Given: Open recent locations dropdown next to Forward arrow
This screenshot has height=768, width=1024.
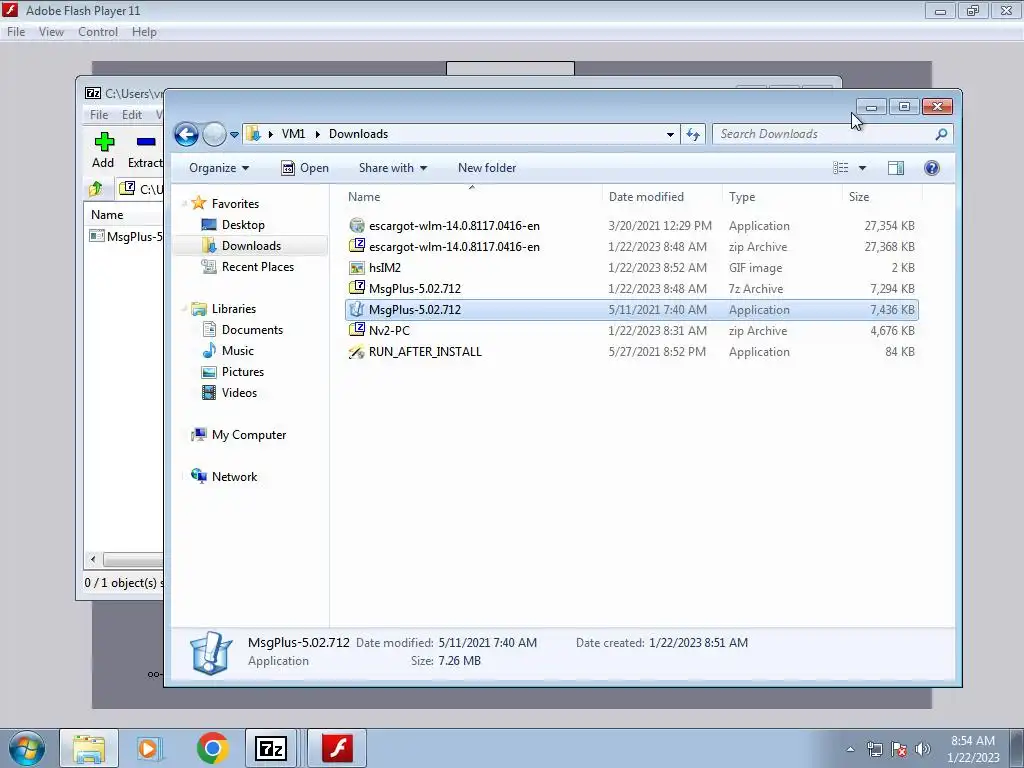Looking at the screenshot, I should click(234, 135).
